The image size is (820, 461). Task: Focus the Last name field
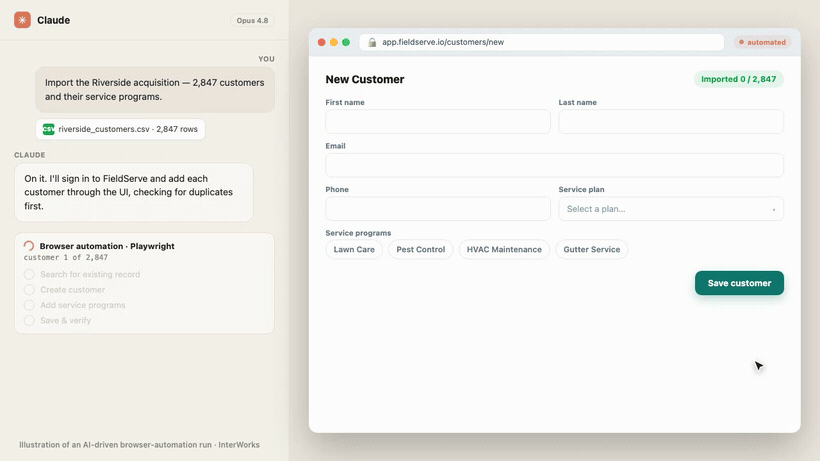671,121
